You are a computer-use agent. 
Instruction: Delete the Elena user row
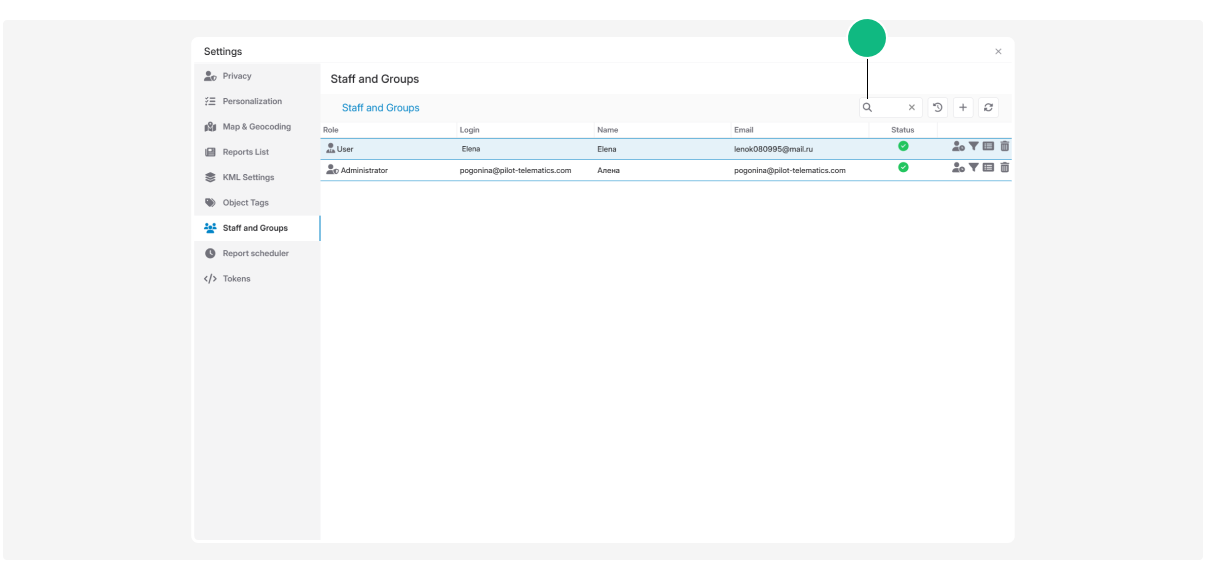point(1005,147)
